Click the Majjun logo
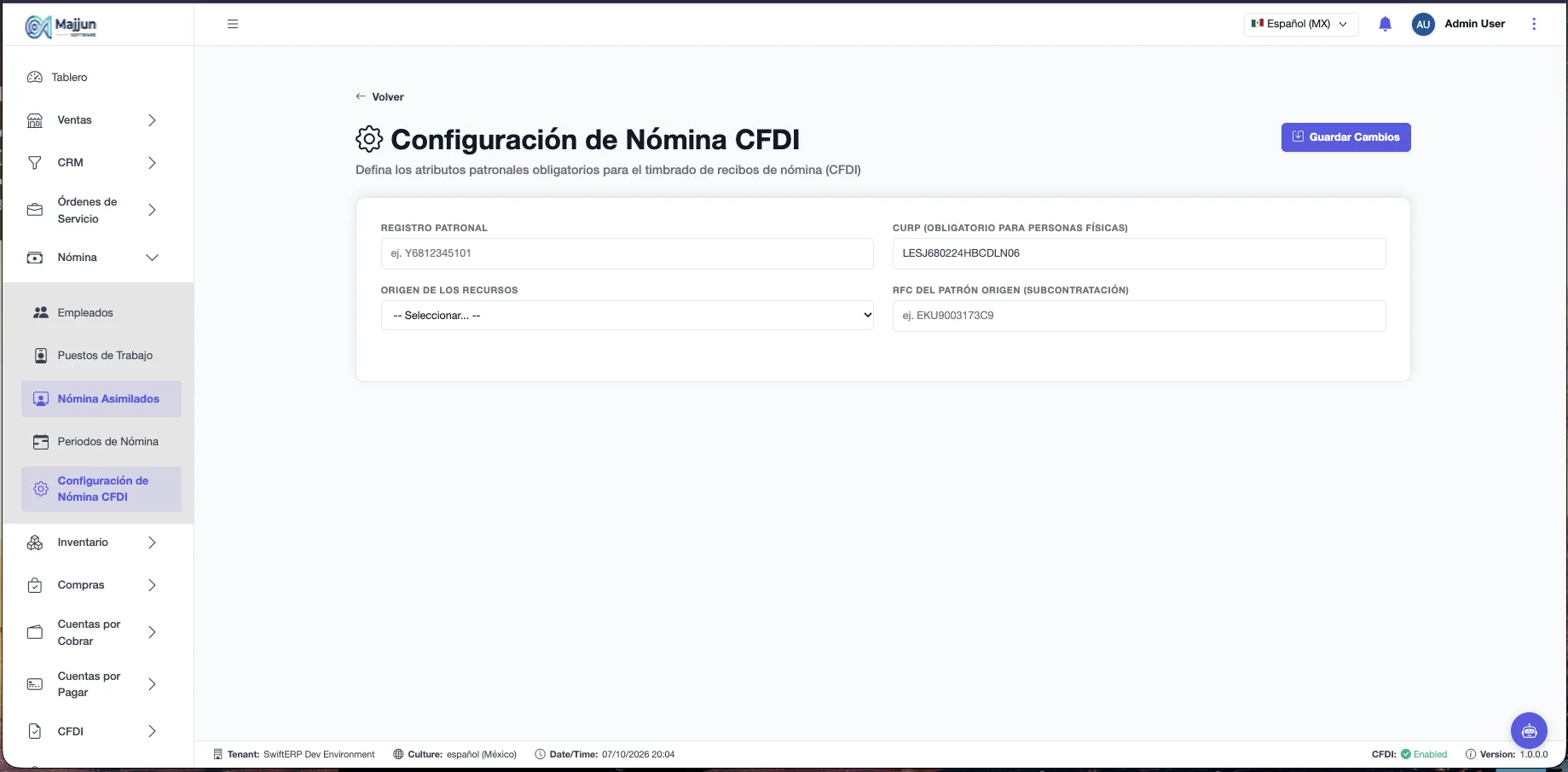This screenshot has width=1568, height=772. click(x=61, y=26)
